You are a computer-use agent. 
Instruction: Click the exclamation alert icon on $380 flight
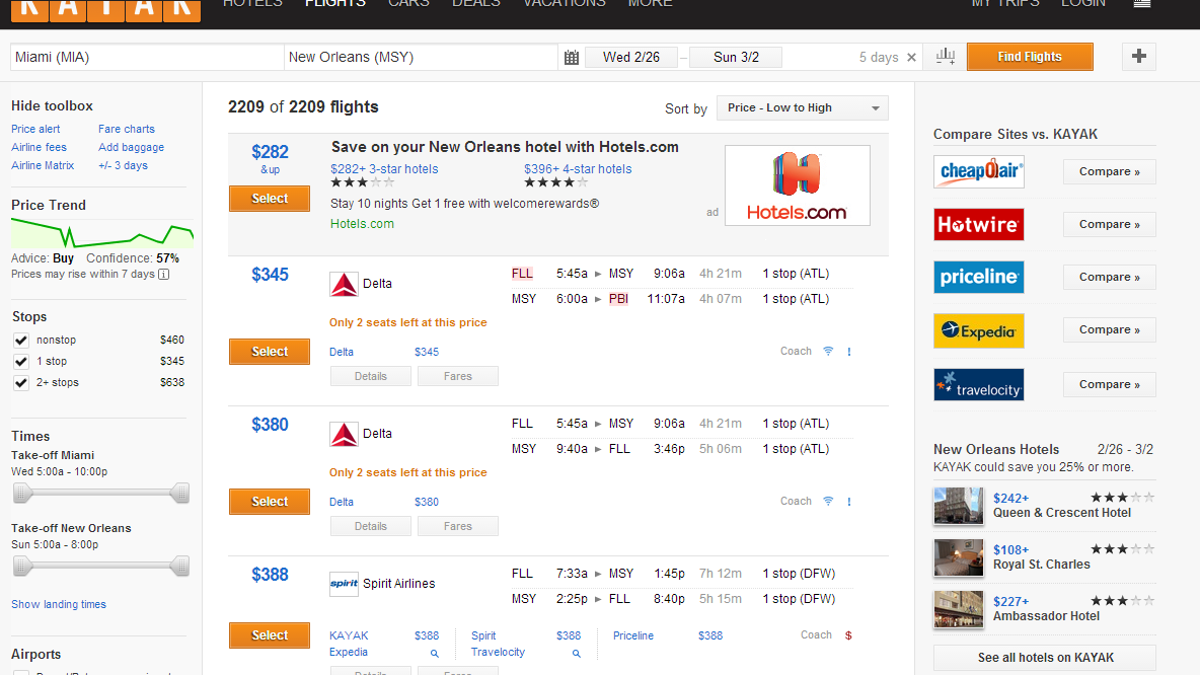849,501
